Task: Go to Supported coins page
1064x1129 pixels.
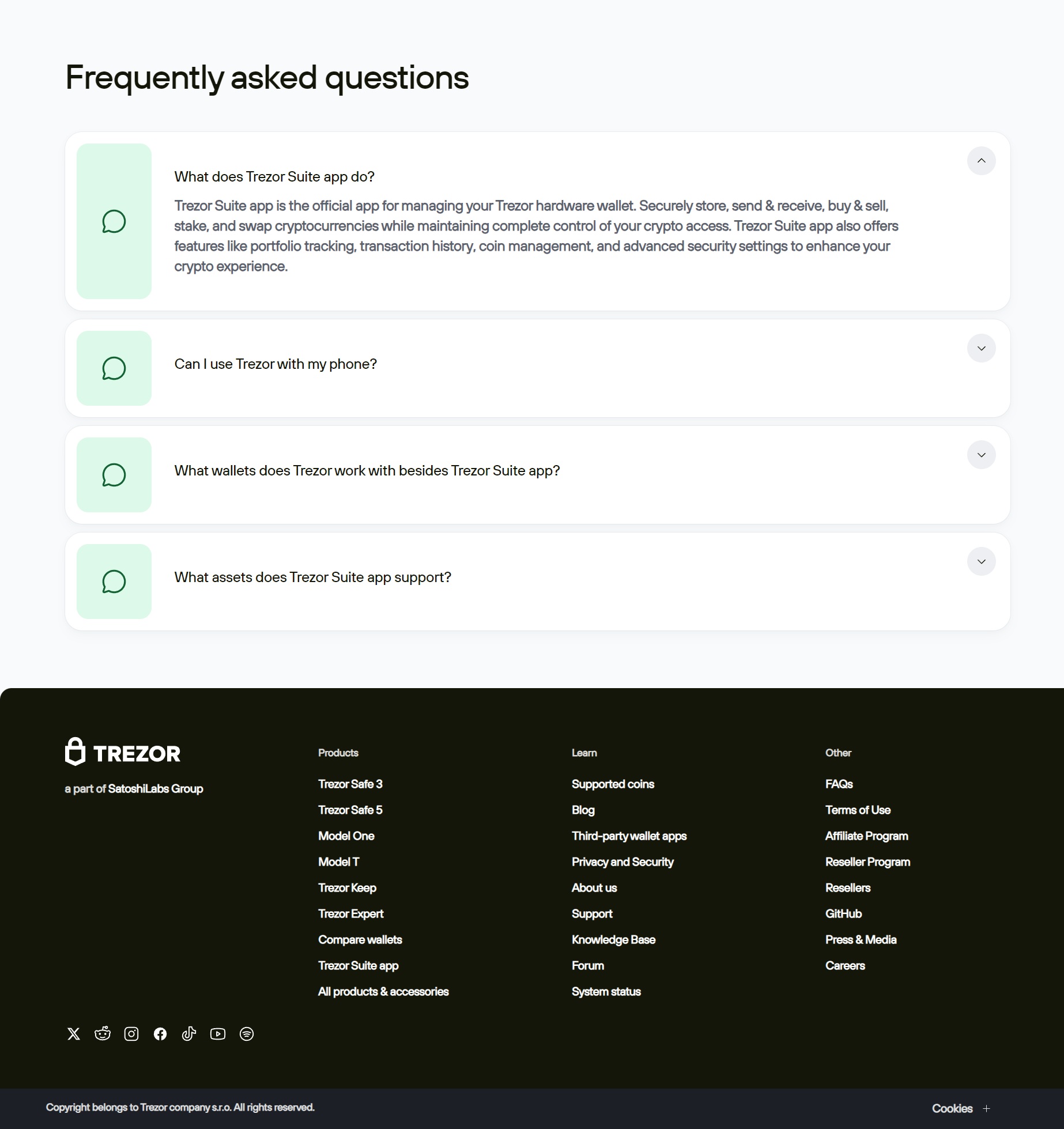Action: [x=613, y=784]
